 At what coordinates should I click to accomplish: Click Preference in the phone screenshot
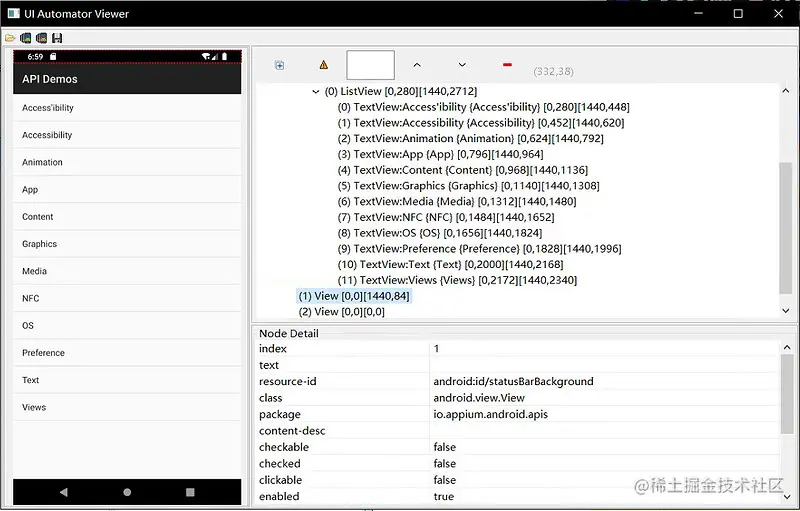[127, 353]
